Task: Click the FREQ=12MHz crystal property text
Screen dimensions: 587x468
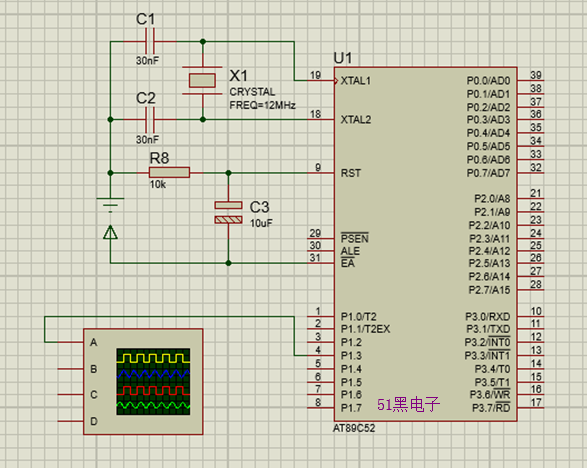Action: (262, 105)
